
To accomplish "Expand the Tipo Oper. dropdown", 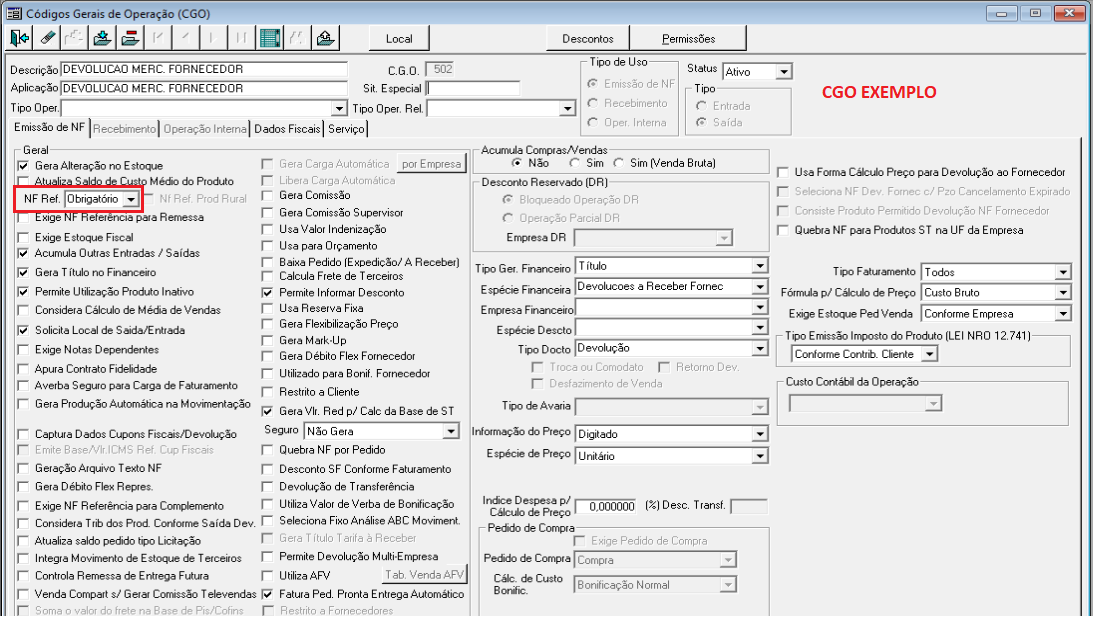I will 339,109.
